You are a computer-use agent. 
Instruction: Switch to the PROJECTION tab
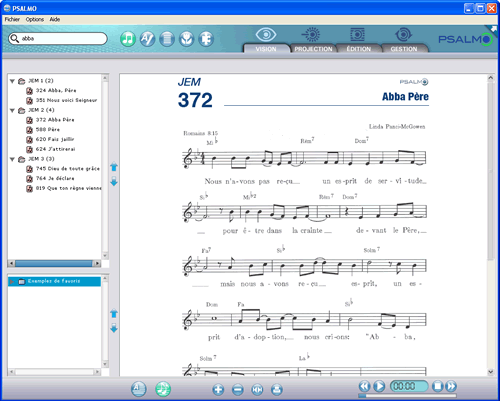pyautogui.click(x=313, y=49)
